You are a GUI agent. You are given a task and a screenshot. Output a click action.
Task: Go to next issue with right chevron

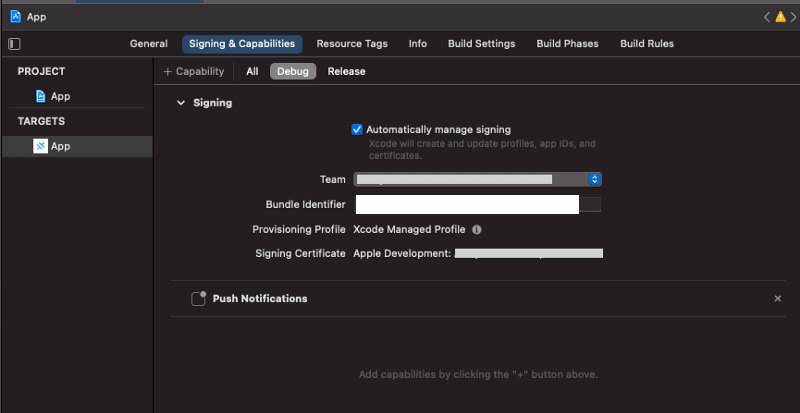pos(793,17)
